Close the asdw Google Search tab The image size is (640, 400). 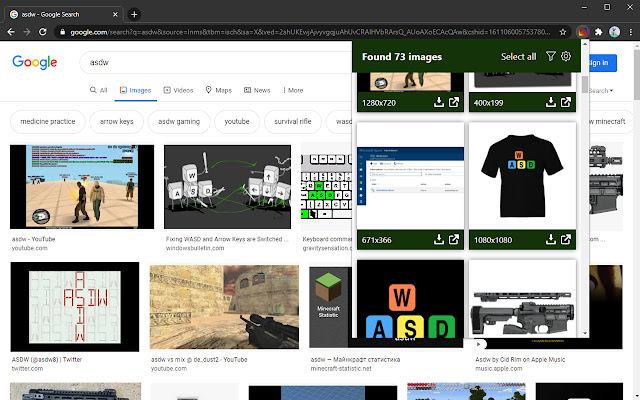115,14
